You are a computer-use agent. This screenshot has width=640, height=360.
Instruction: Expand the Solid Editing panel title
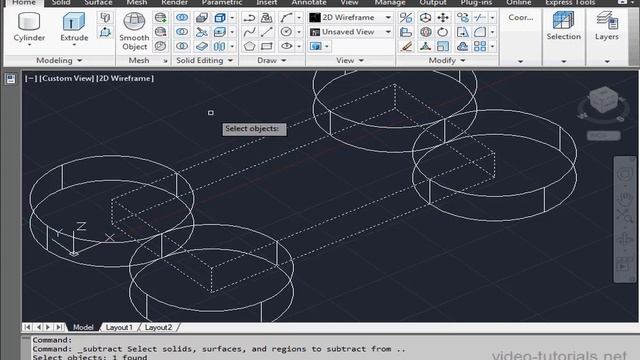point(204,60)
